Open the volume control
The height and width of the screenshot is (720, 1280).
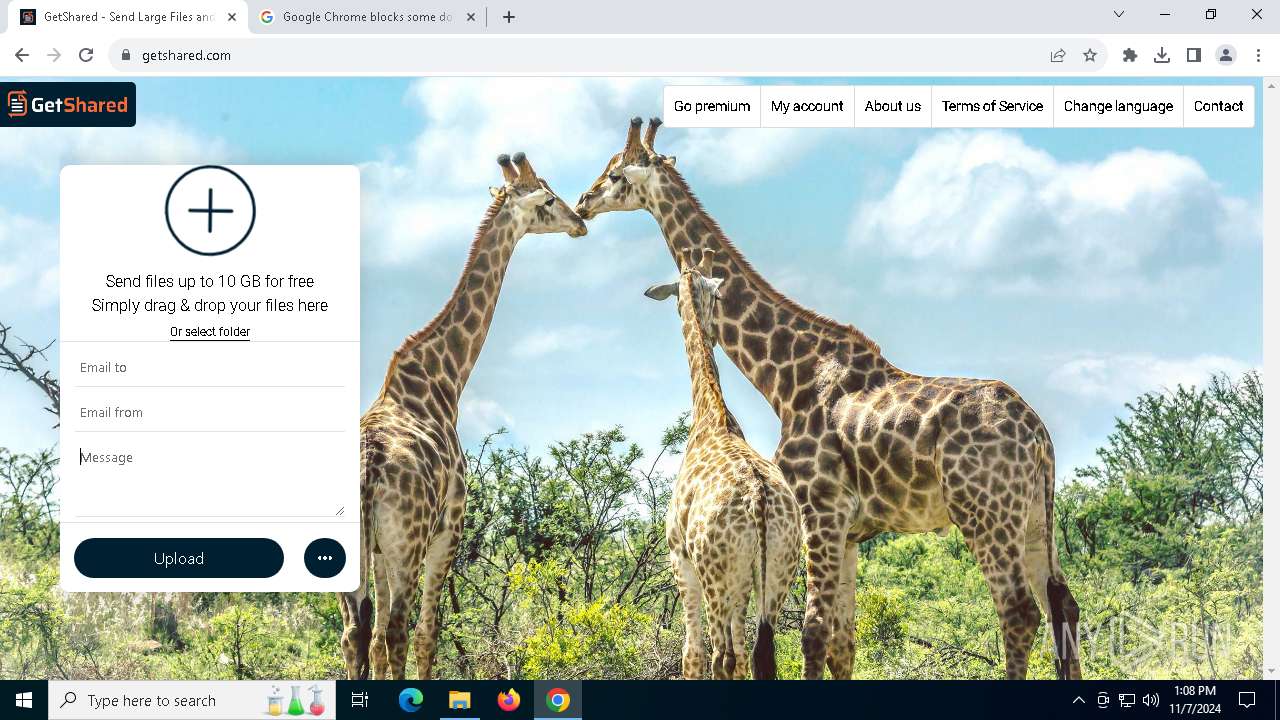click(x=1151, y=700)
